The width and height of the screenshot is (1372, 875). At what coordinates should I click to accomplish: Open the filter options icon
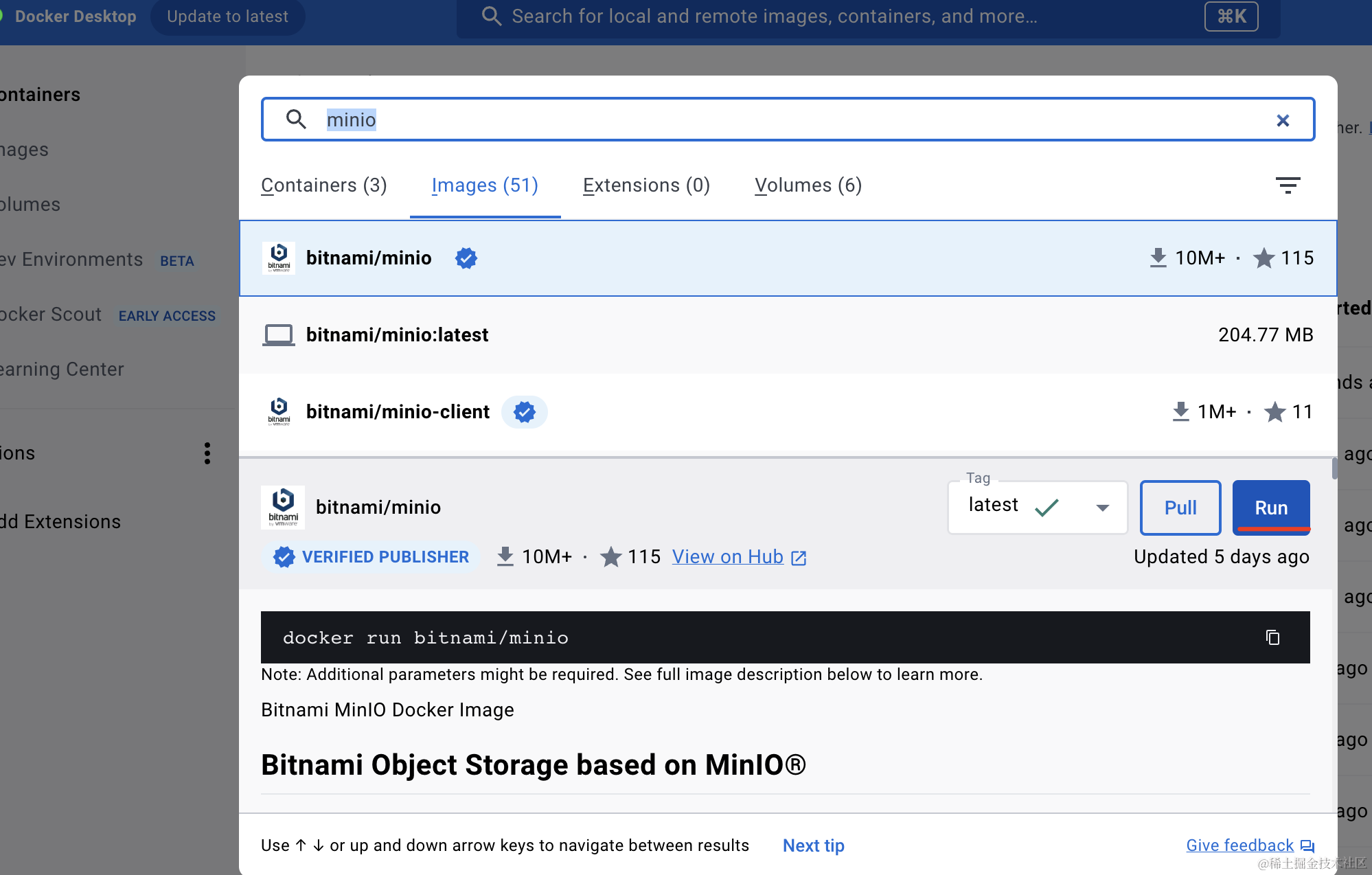pos(1288,185)
